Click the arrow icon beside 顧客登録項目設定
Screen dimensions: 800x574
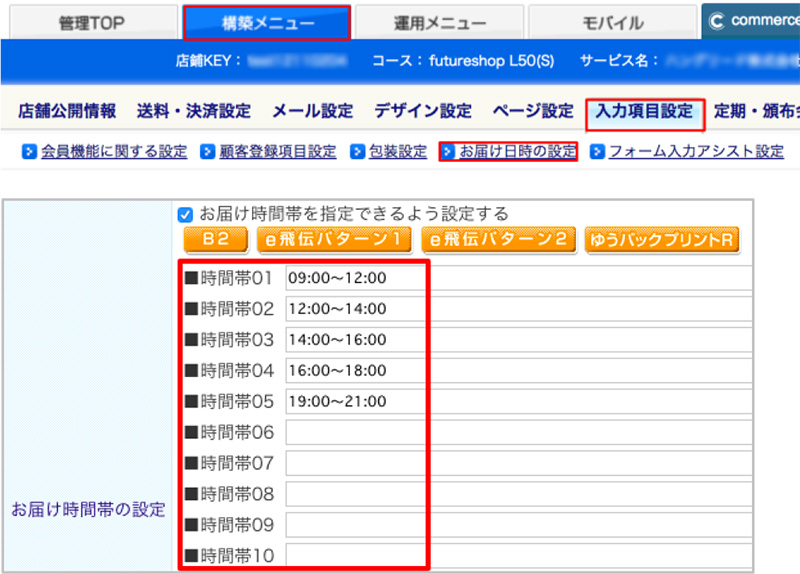(208, 152)
